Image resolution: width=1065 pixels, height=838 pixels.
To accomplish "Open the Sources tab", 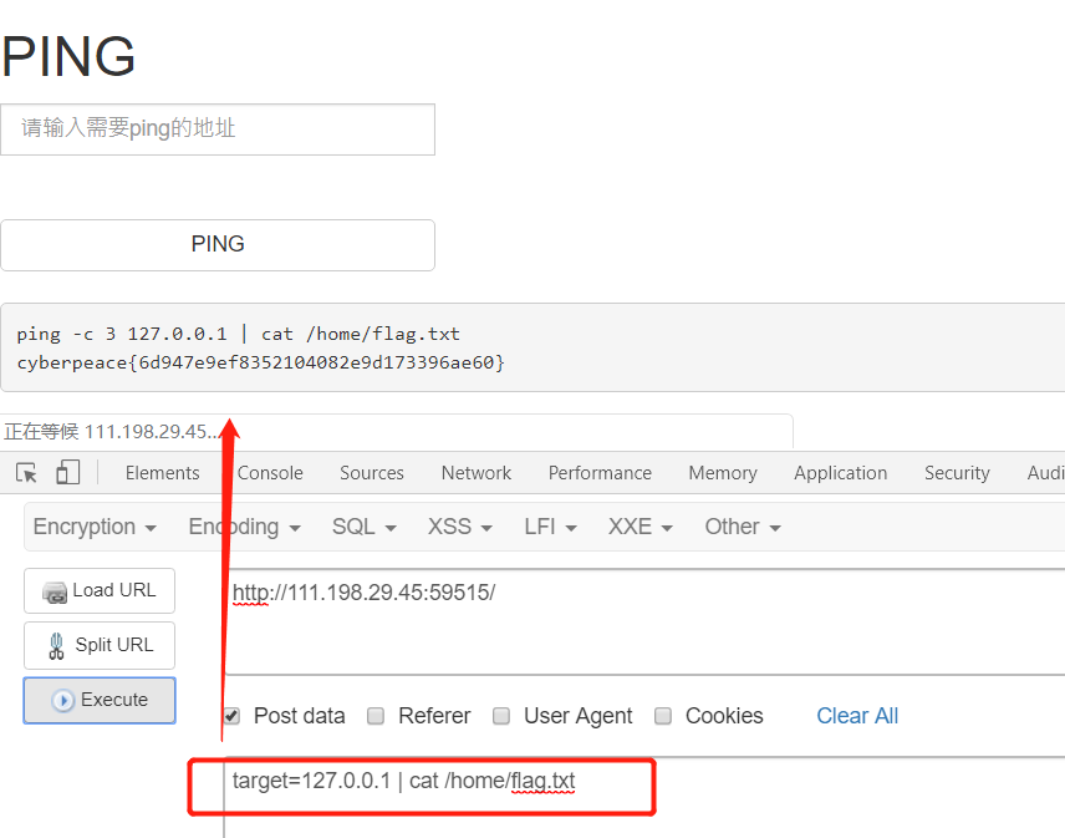I will (372, 473).
